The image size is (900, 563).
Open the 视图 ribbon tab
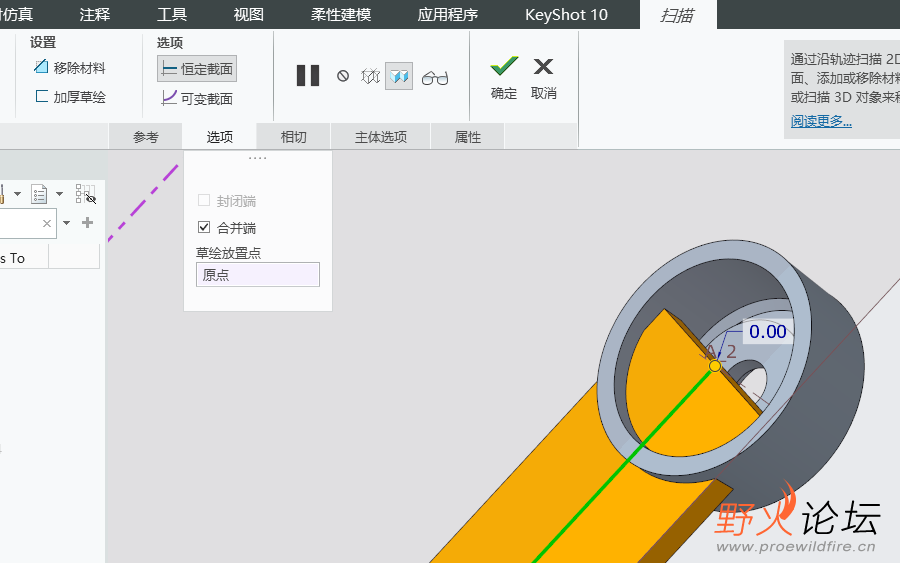[x=249, y=14]
